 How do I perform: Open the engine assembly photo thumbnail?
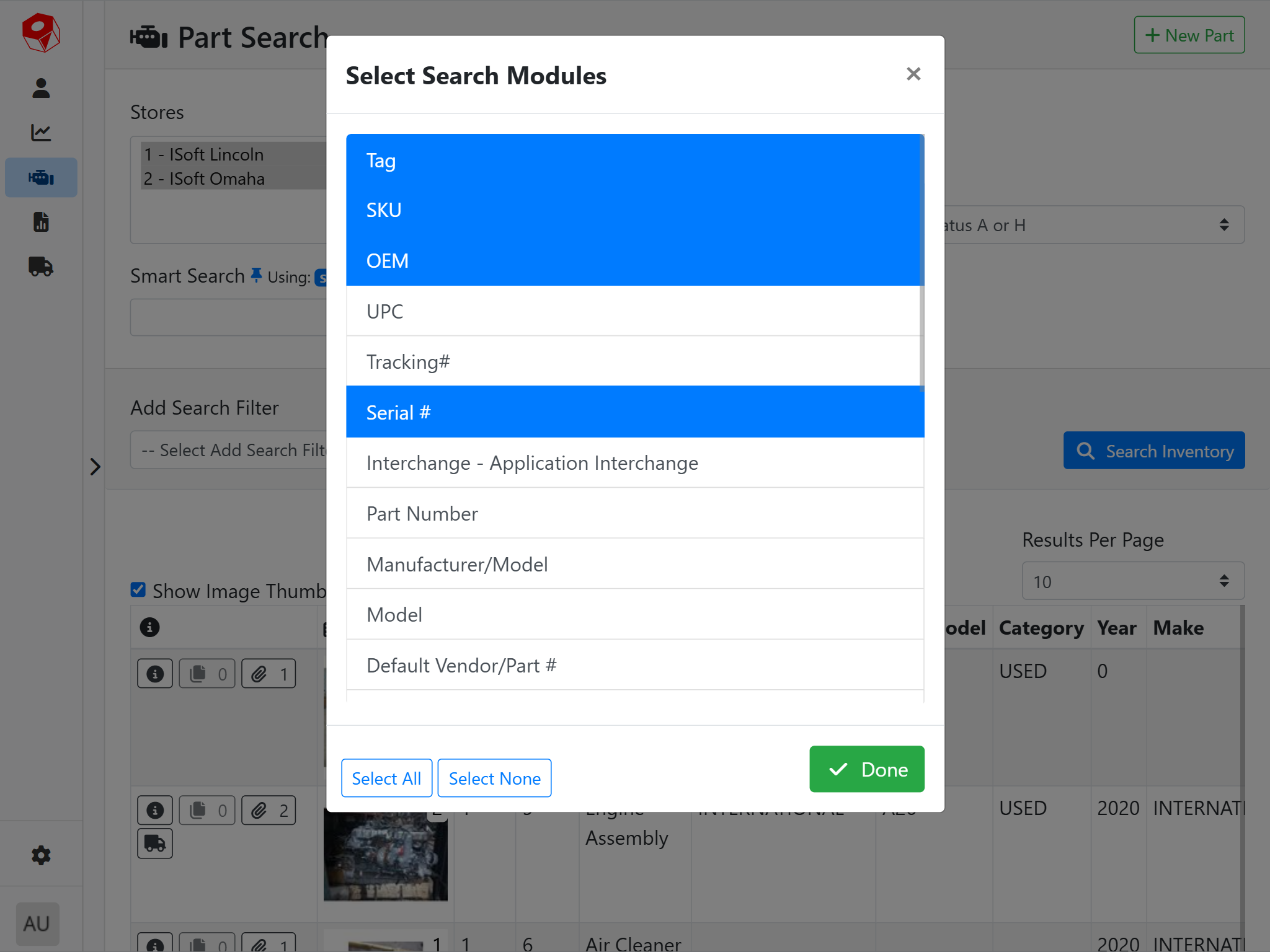[x=385, y=858]
